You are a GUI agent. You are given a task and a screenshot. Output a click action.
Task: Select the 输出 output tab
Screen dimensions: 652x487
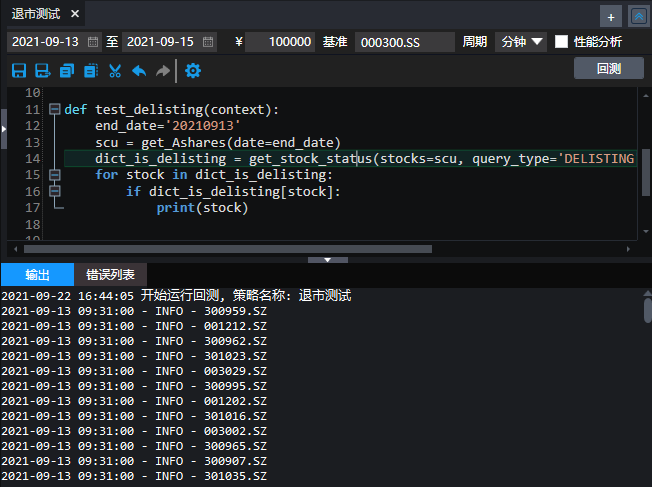37,275
